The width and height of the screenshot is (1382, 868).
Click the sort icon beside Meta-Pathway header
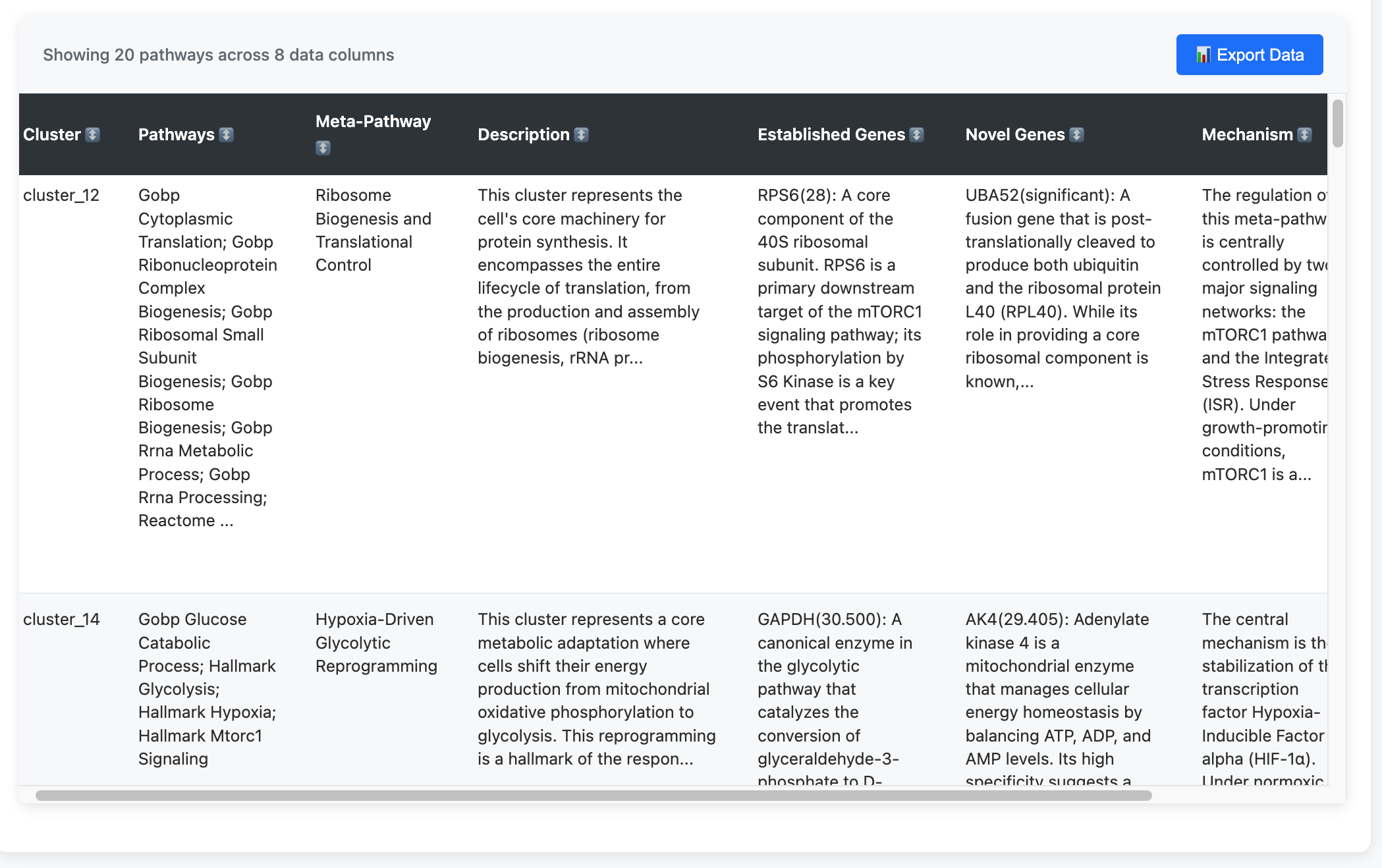[323, 148]
